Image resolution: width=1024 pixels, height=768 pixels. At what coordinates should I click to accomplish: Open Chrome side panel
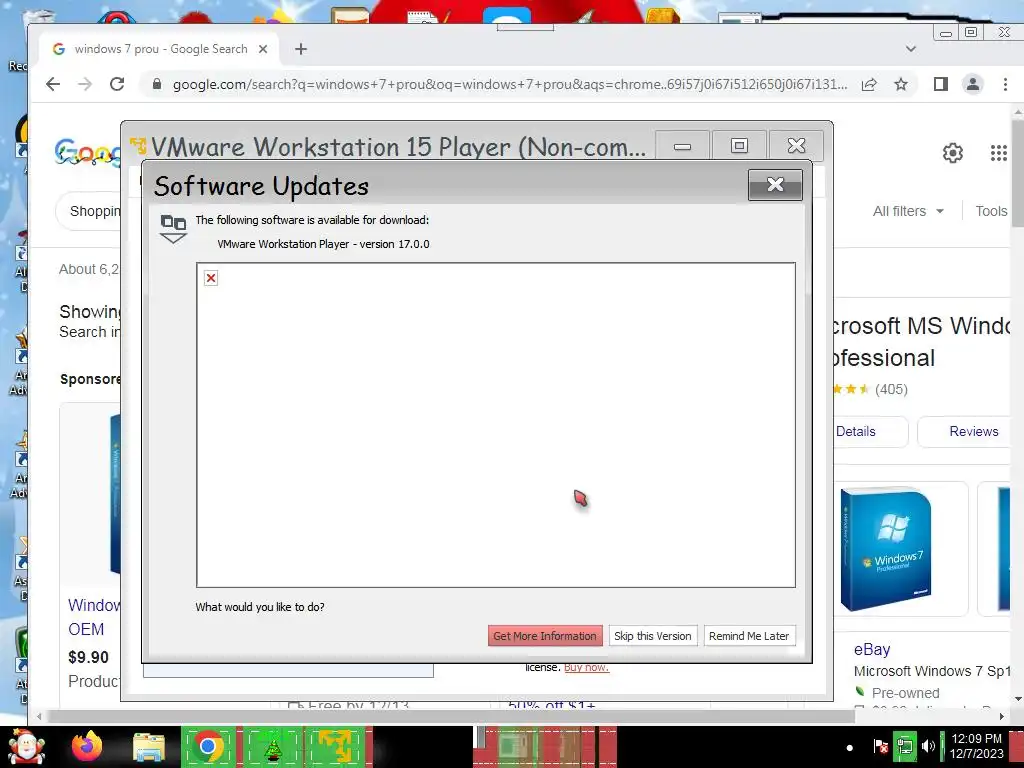click(x=940, y=84)
